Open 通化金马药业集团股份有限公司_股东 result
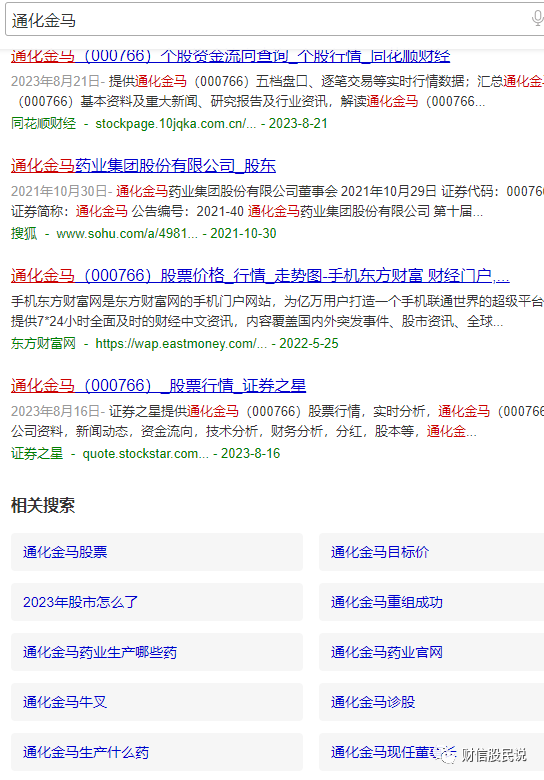Image resolution: width=544 pixels, height=780 pixels. click(x=143, y=166)
